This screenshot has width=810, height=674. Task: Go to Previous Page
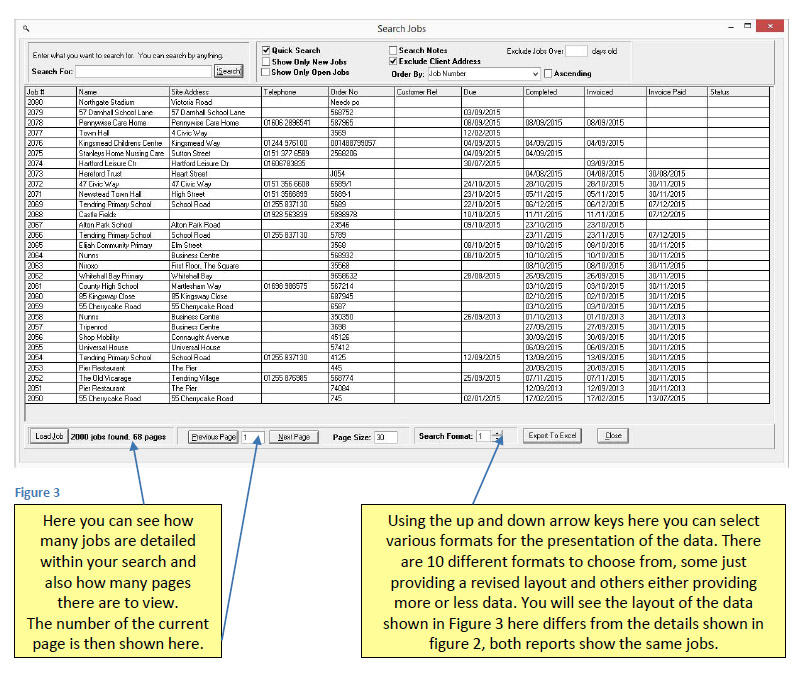click(213, 437)
